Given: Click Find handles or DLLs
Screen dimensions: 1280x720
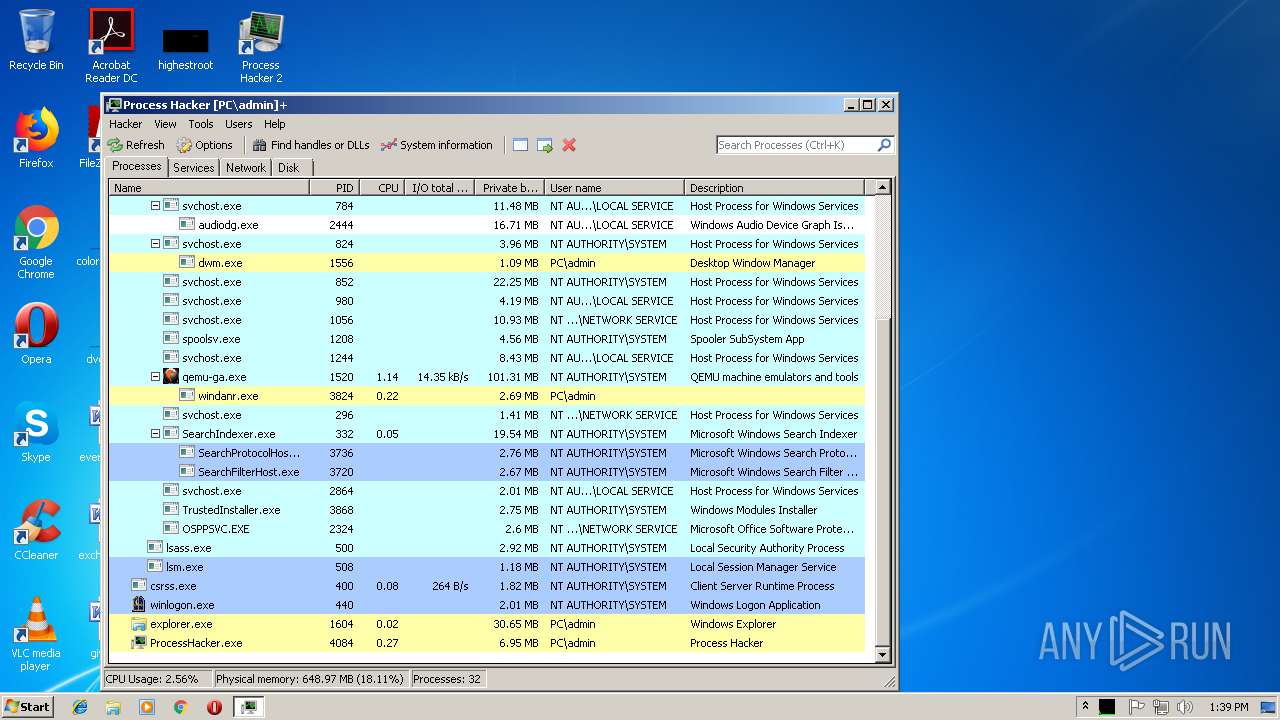Looking at the screenshot, I should [311, 145].
